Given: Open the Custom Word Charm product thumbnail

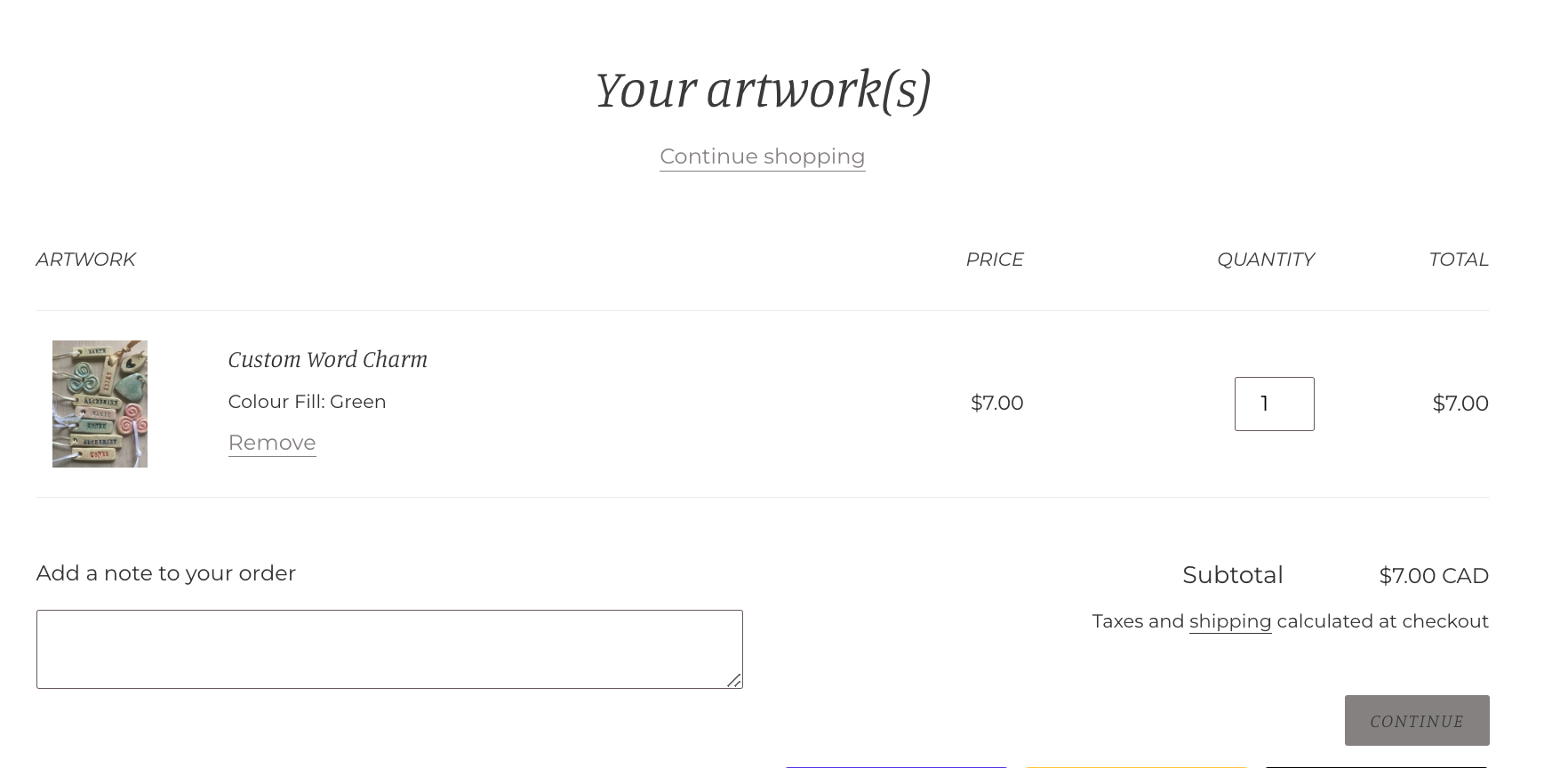Looking at the screenshot, I should coord(100,404).
